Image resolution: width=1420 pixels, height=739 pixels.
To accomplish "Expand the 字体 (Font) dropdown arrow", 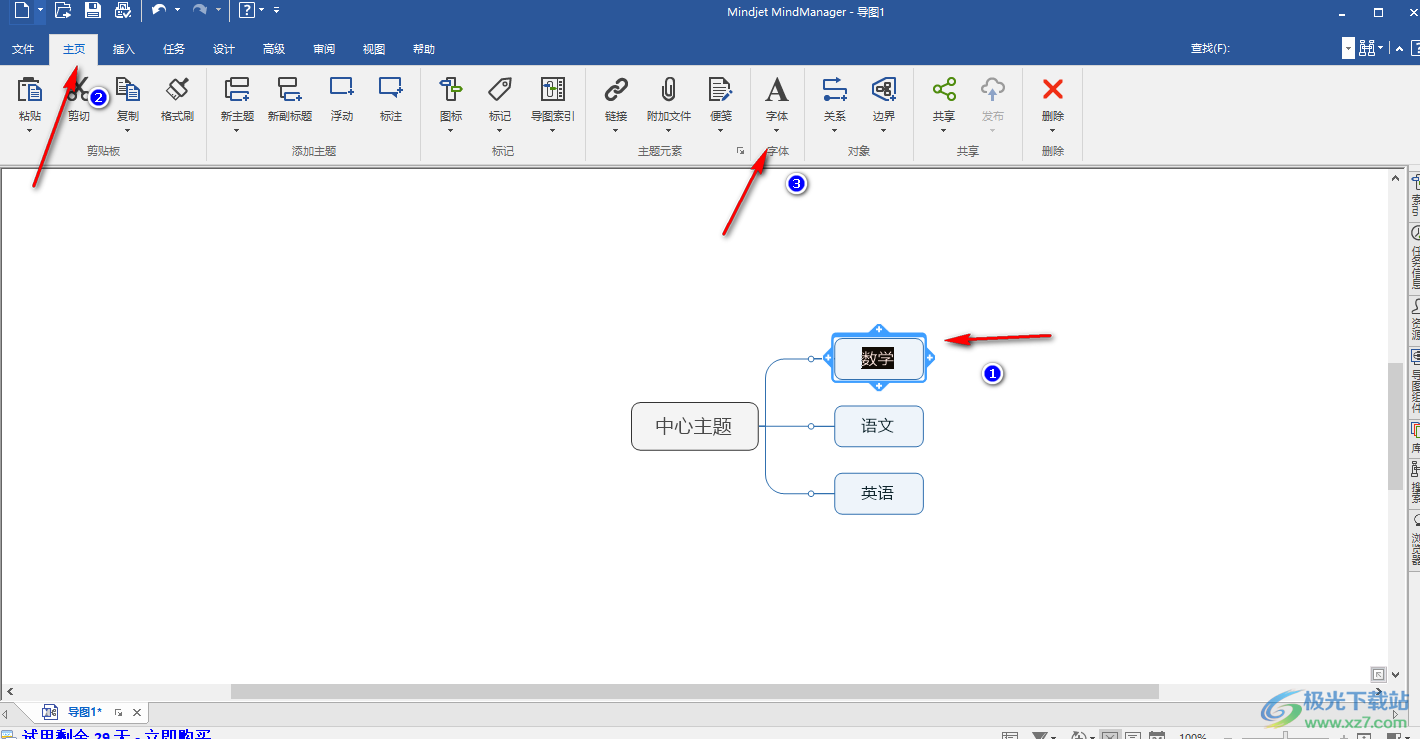I will 777,130.
